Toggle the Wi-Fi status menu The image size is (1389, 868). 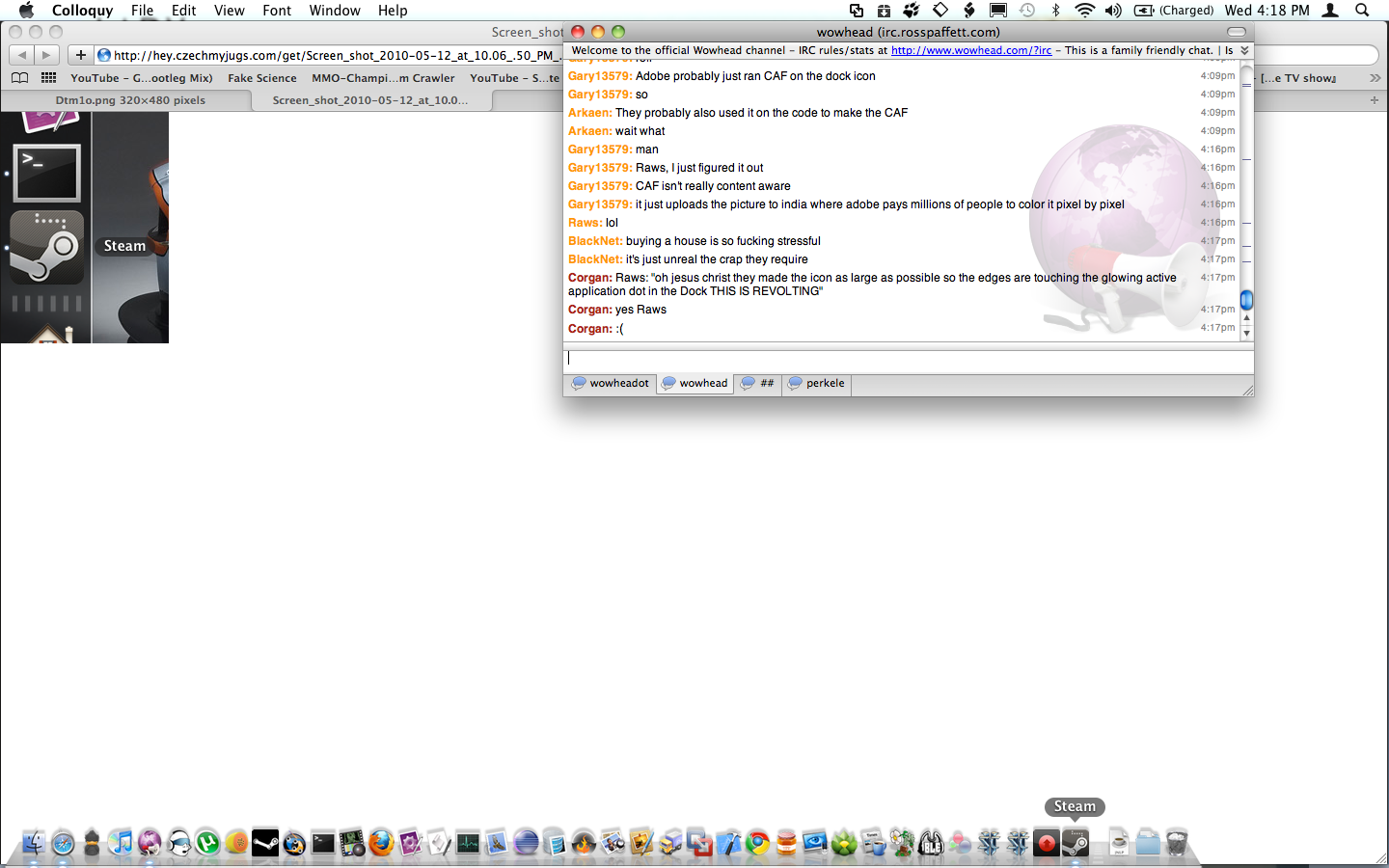(x=1084, y=11)
